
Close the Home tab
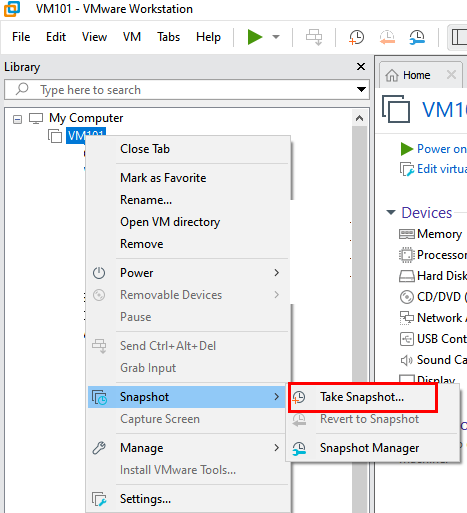[451, 74]
